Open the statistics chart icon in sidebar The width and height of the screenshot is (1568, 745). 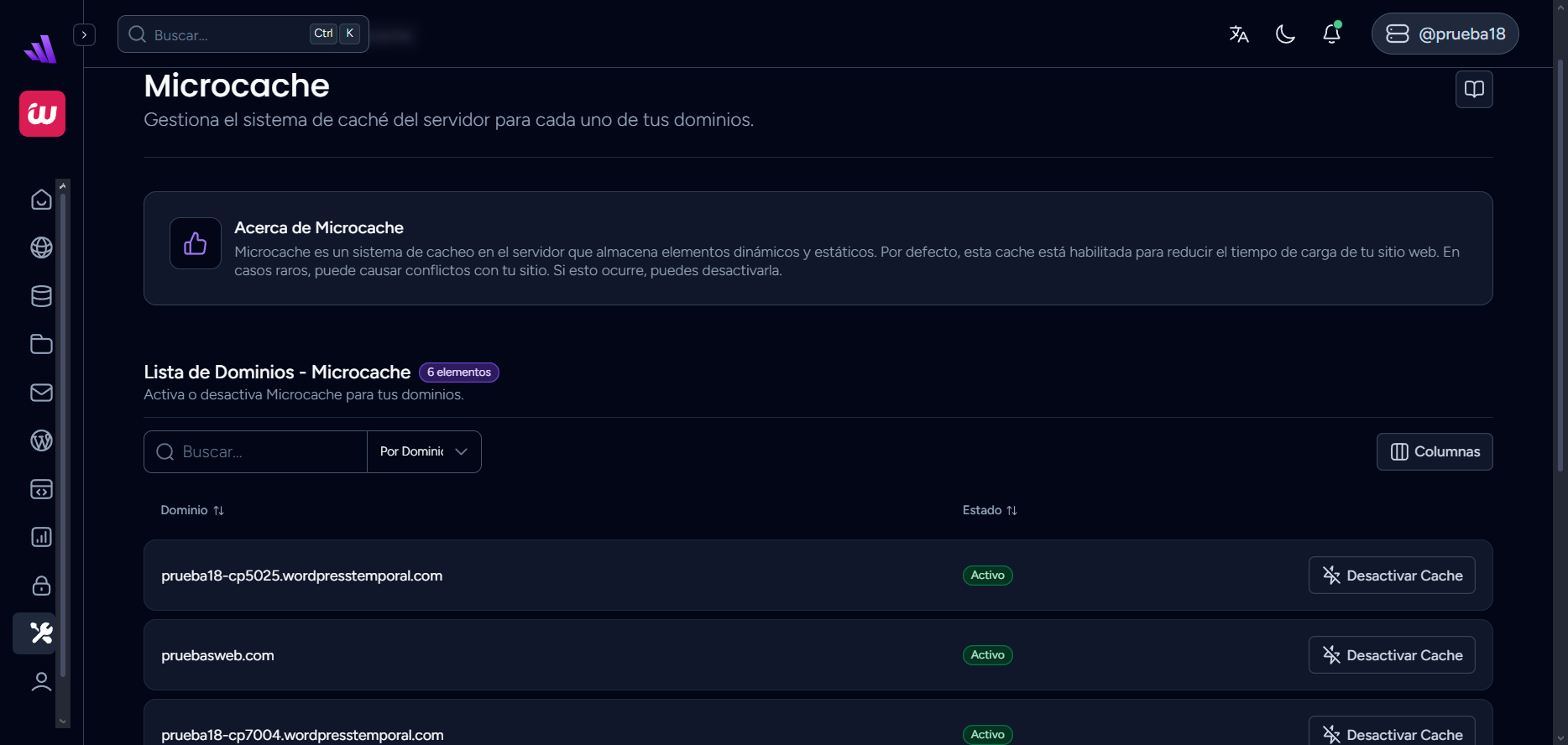click(x=41, y=537)
